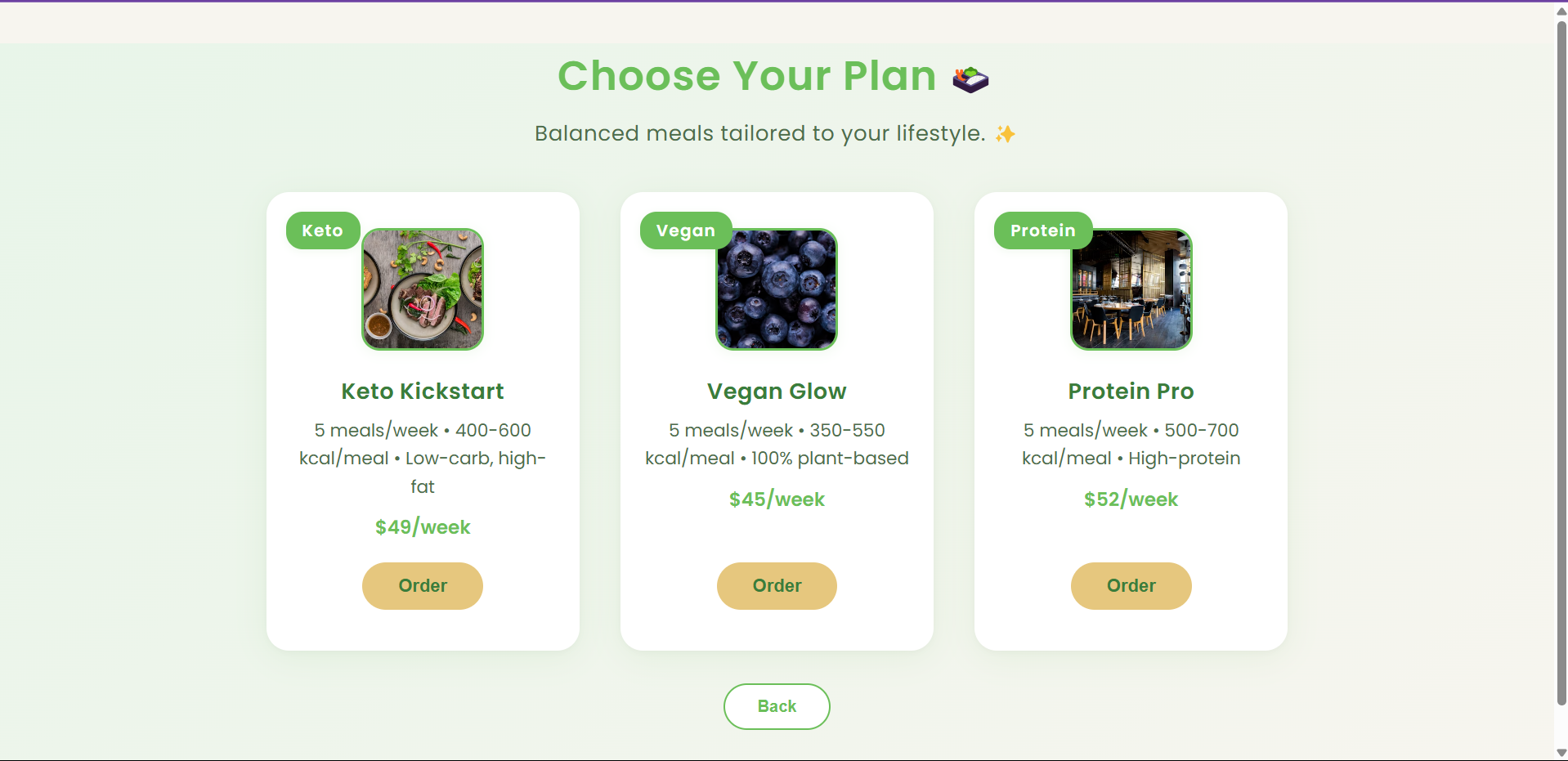1568x761 pixels.
Task: Select the Keto badge on the first card
Action: click(322, 230)
